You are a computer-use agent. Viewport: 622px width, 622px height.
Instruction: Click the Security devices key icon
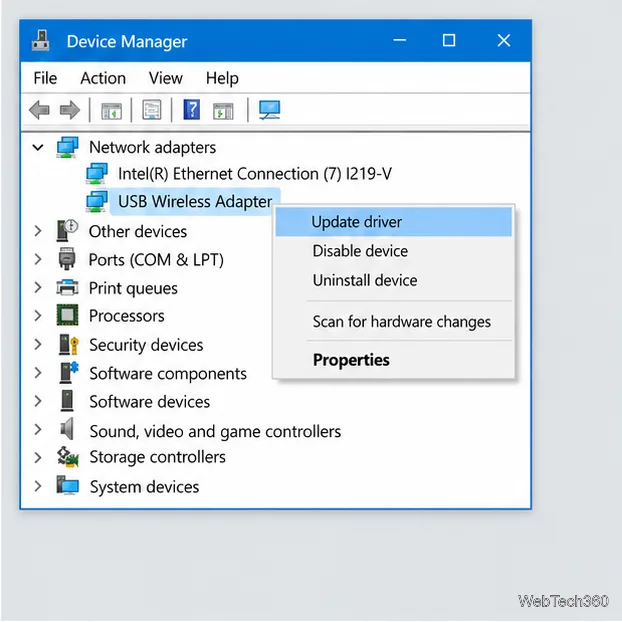pyautogui.click(x=68, y=344)
